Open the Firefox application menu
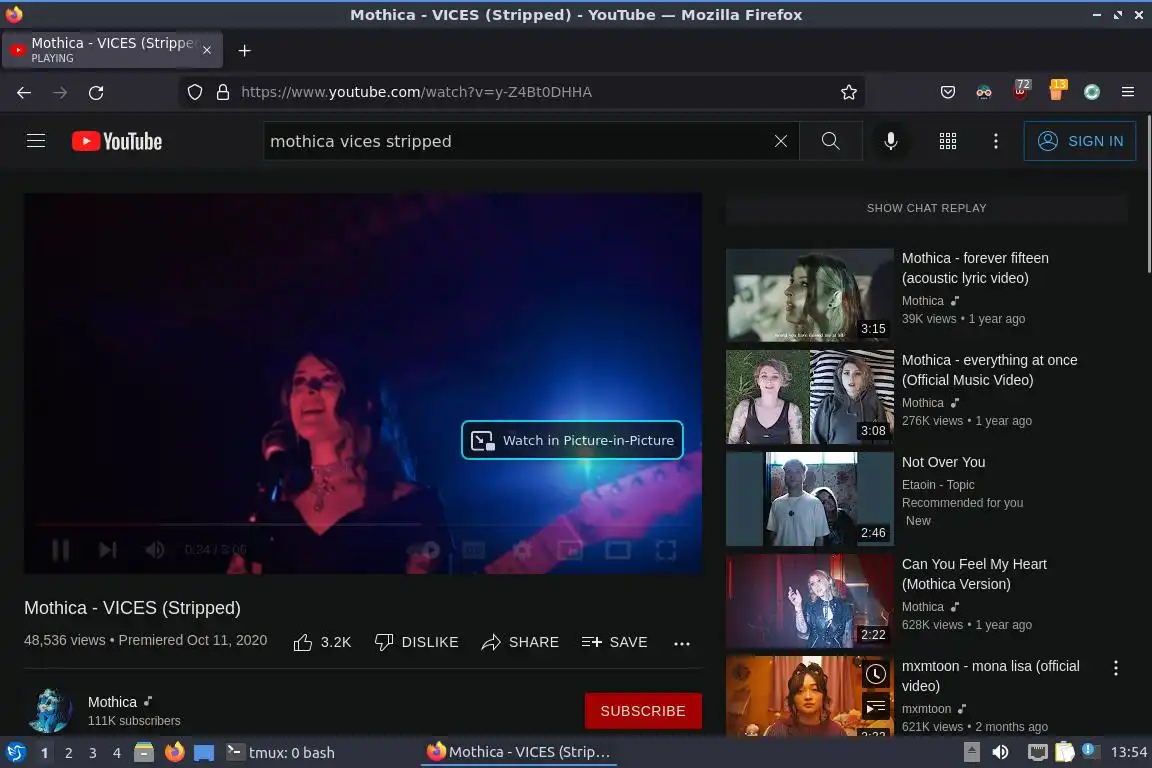This screenshot has height=768, width=1152. 1128,92
